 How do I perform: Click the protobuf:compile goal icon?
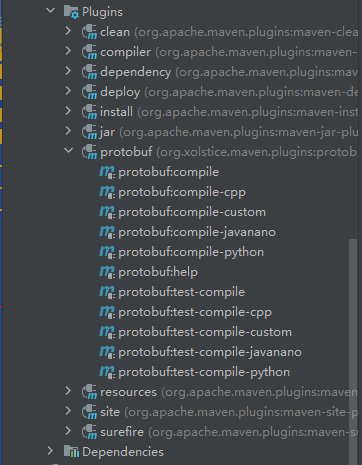point(107,172)
